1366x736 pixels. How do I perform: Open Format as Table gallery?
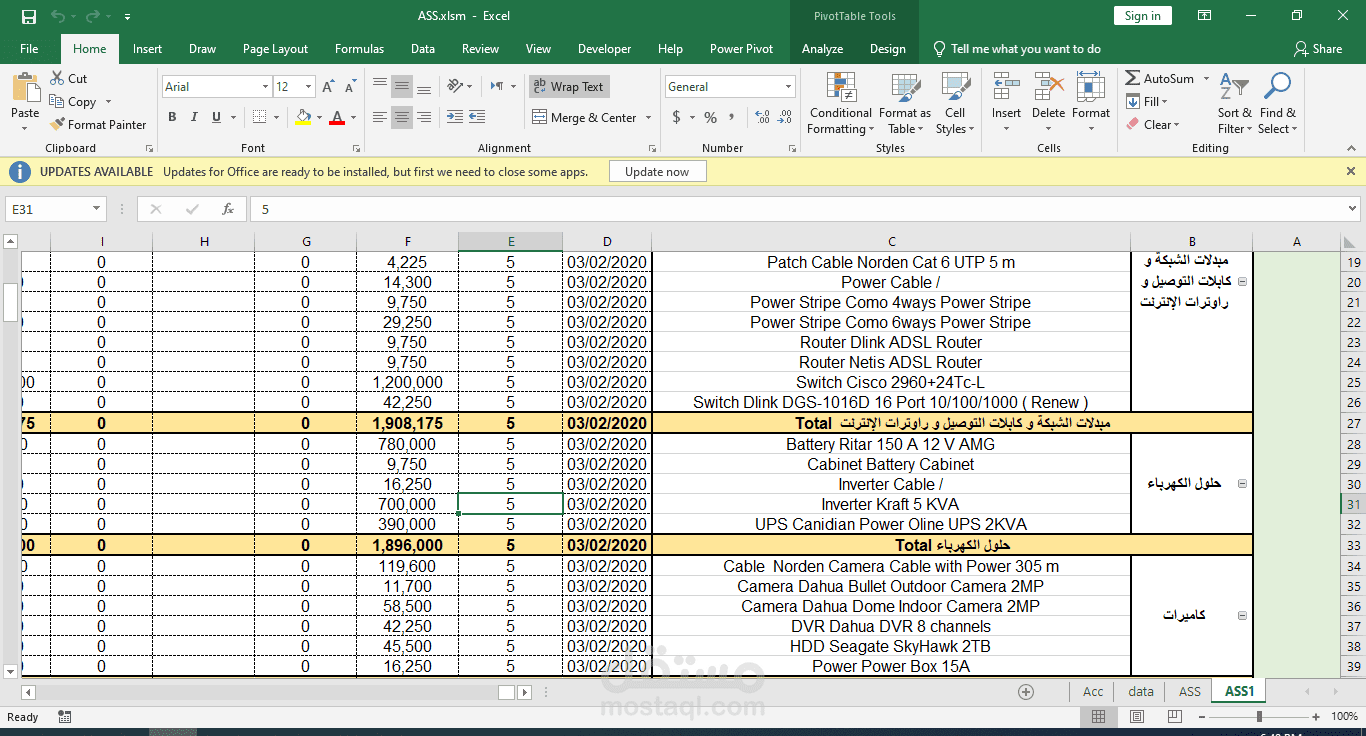point(905,104)
